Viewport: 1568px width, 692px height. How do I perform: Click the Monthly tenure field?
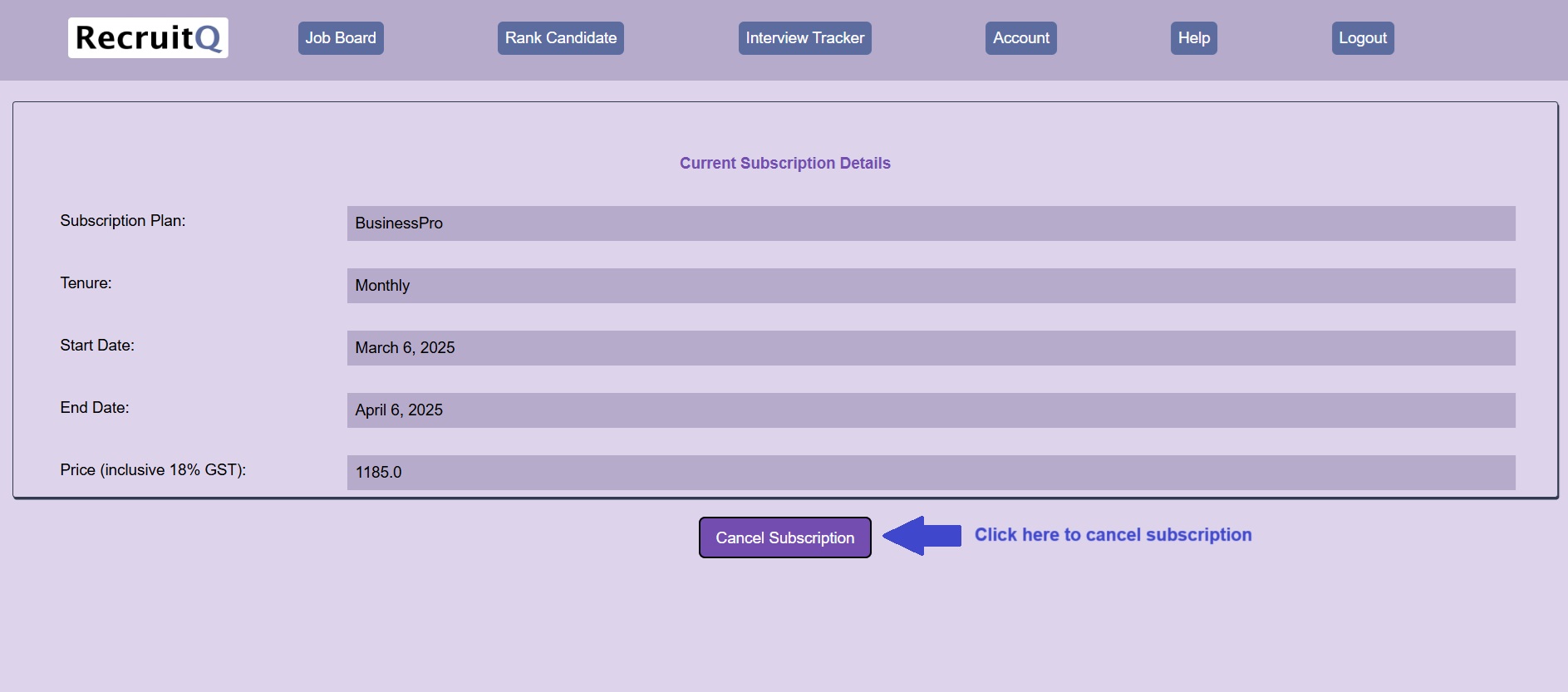[x=931, y=286]
